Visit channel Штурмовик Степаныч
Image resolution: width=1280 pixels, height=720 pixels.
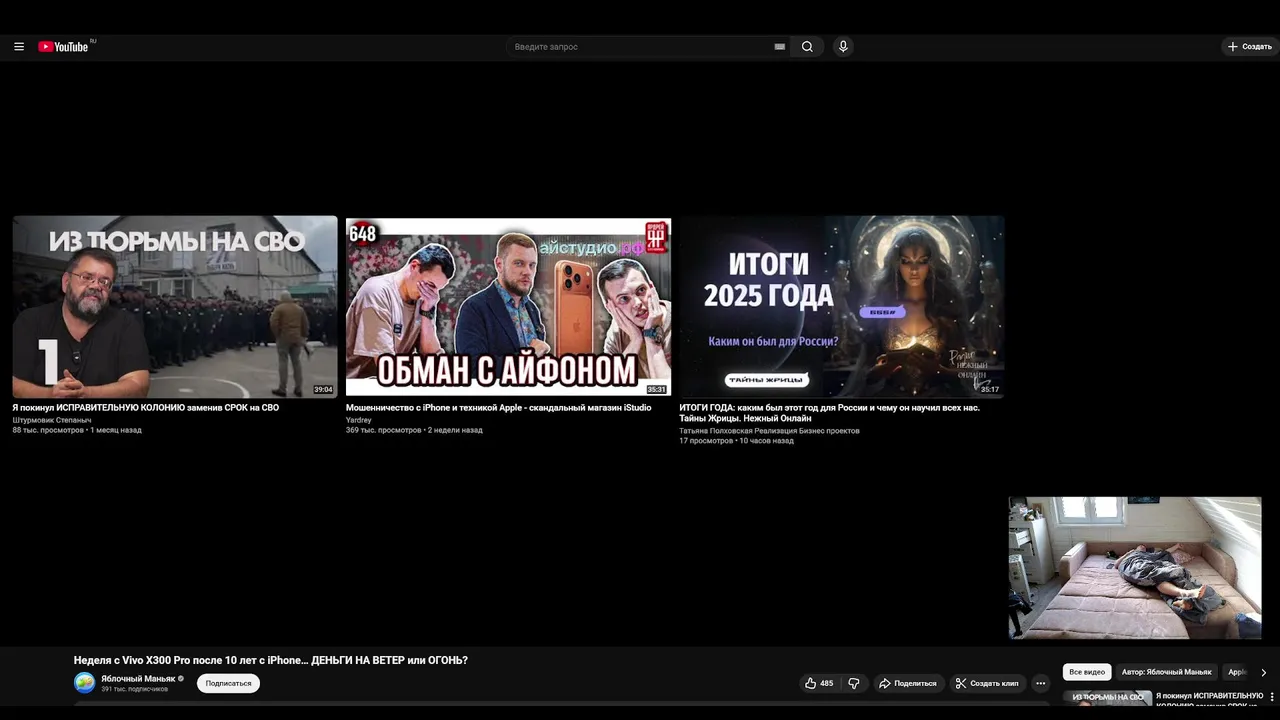[x=52, y=420]
